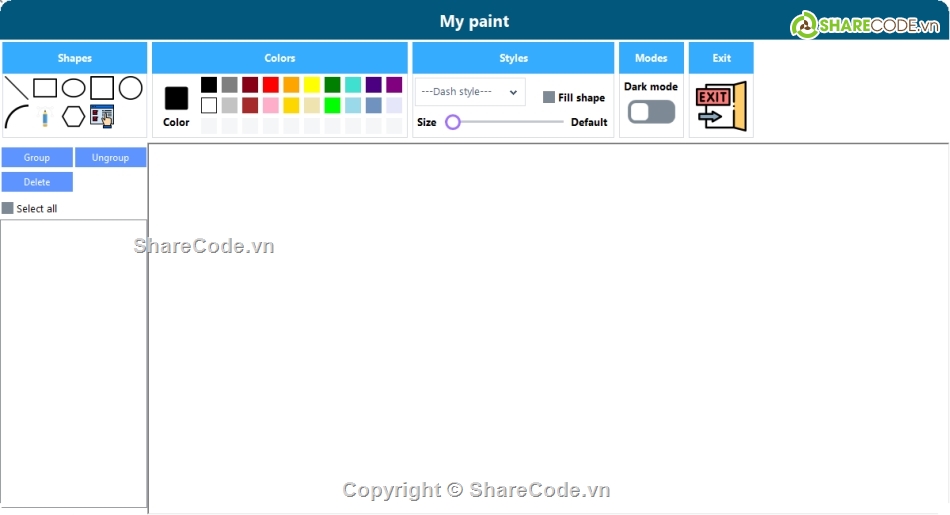This screenshot has width=950, height=515.
Task: Toggle the Dark mode switch
Action: pyautogui.click(x=651, y=112)
